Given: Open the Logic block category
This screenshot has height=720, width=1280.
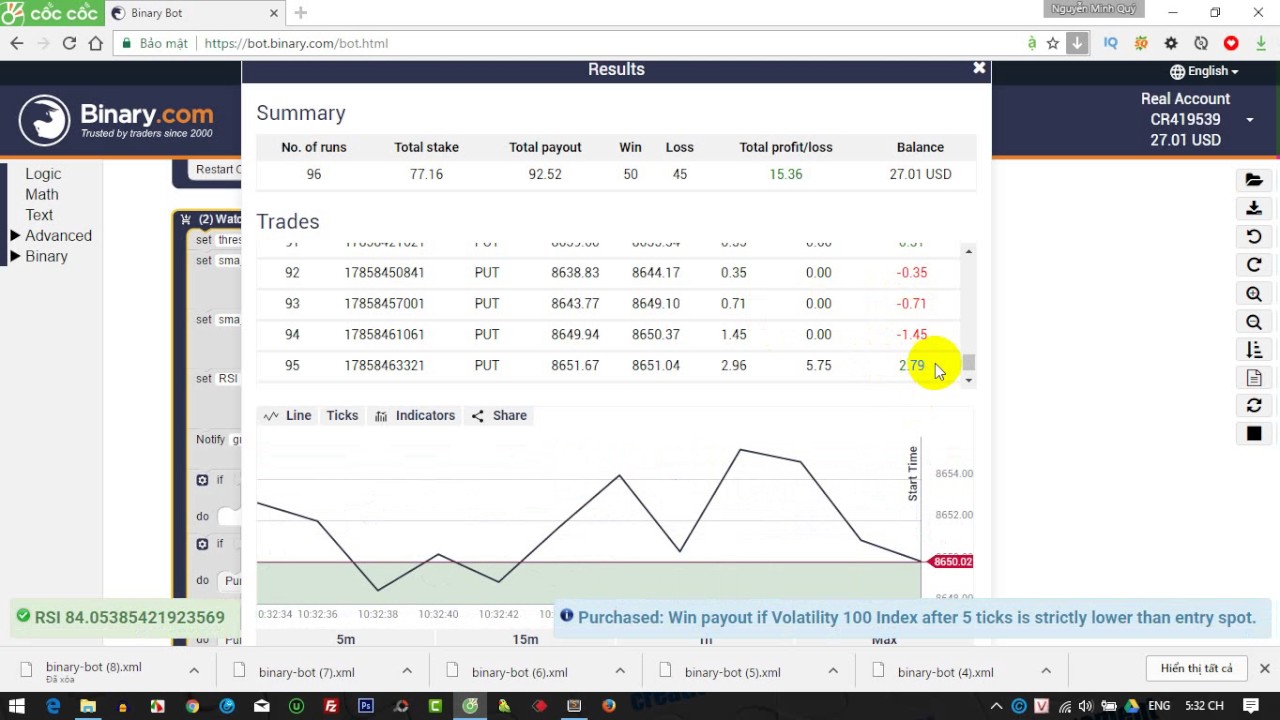Looking at the screenshot, I should (43, 173).
